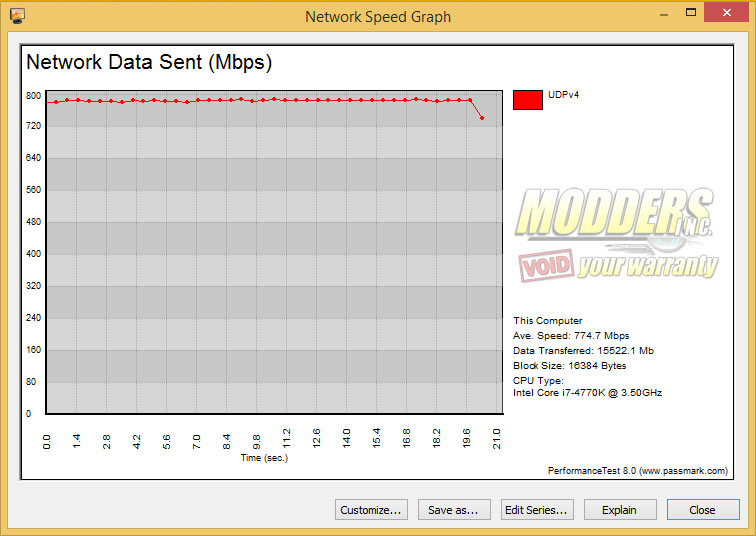Click the last data point dropping near 740
756x536 pixels.
482,118
